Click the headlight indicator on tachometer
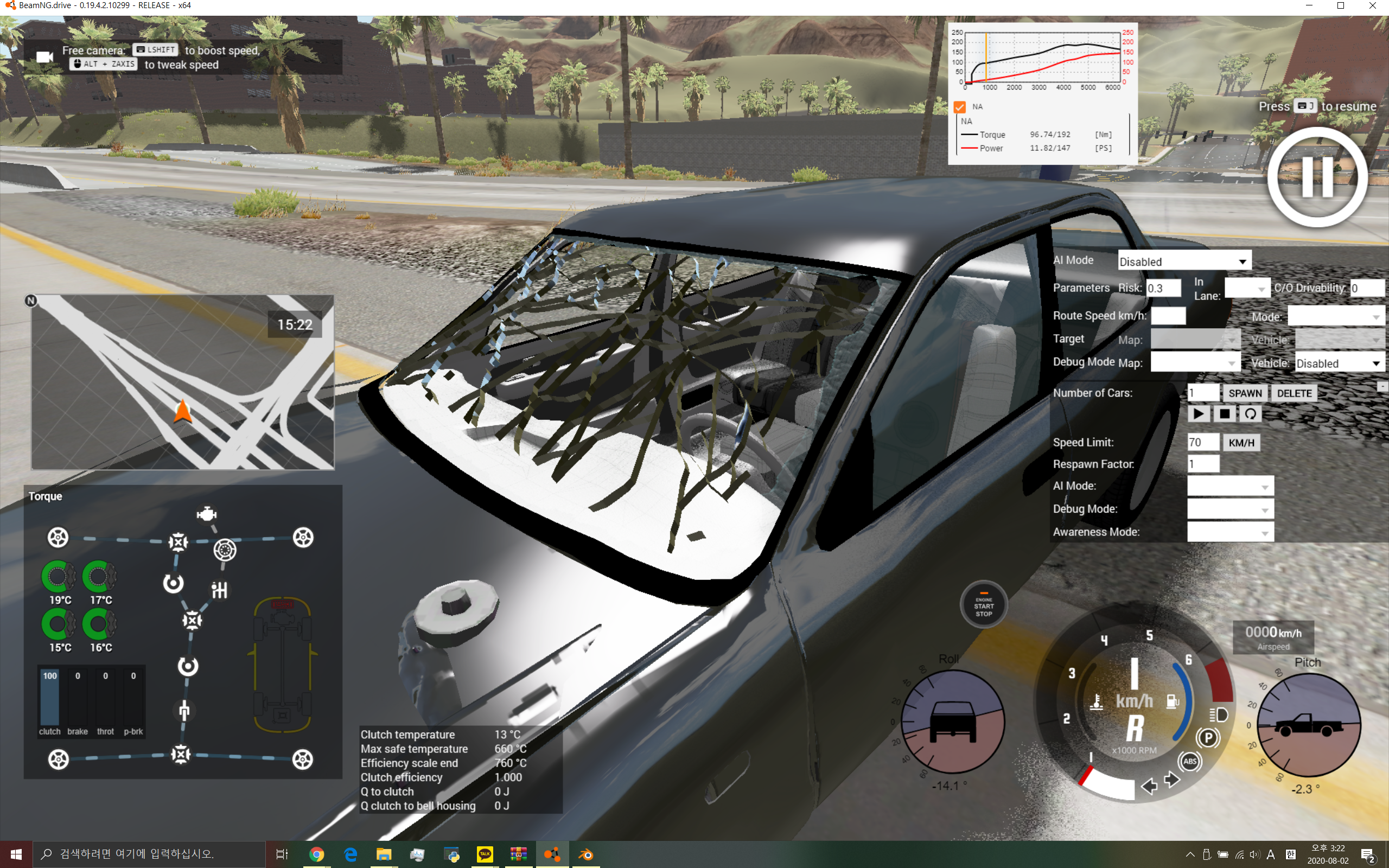Image resolution: width=1389 pixels, height=868 pixels. tap(1218, 714)
